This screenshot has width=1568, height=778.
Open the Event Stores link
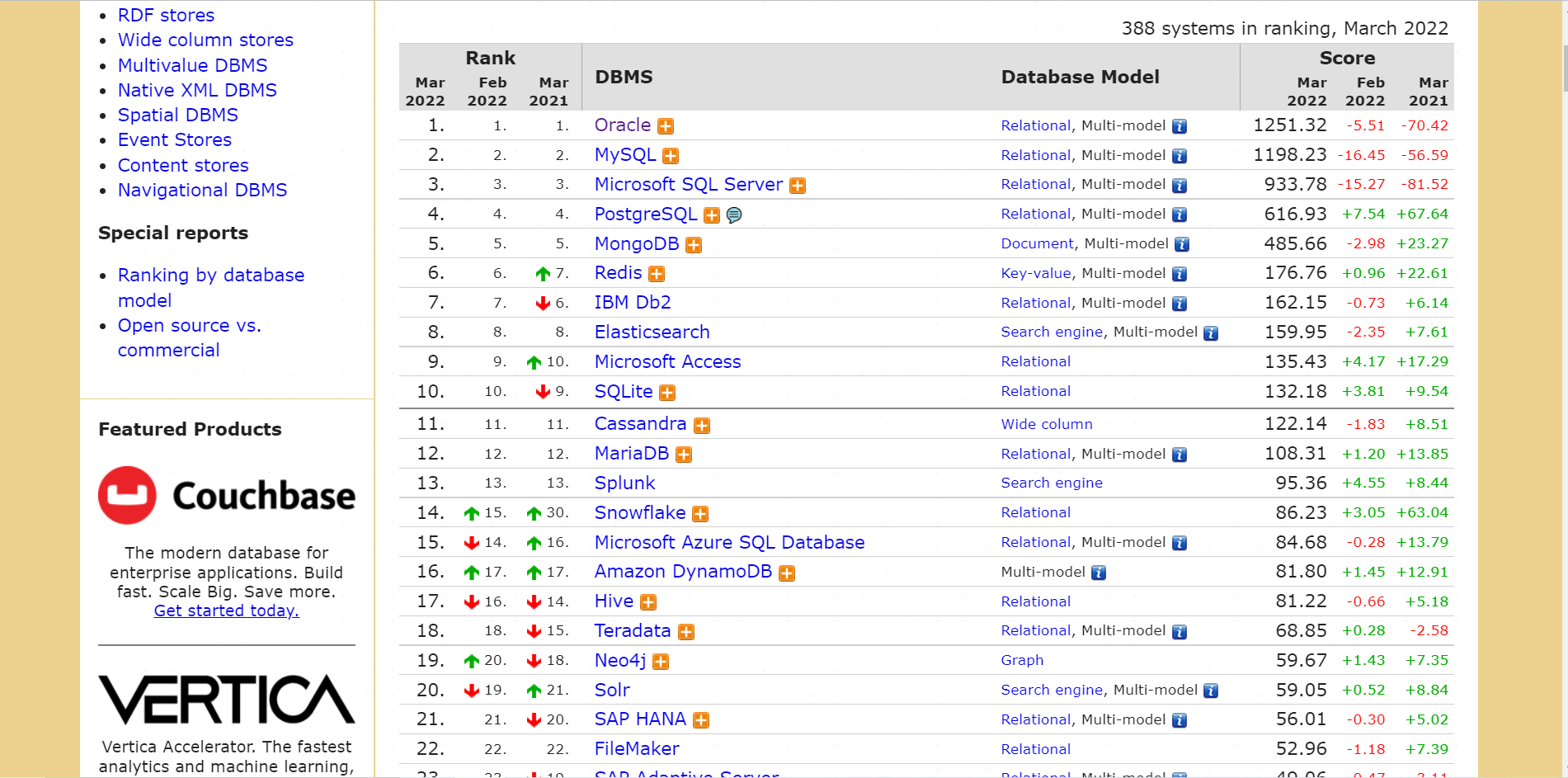(174, 139)
